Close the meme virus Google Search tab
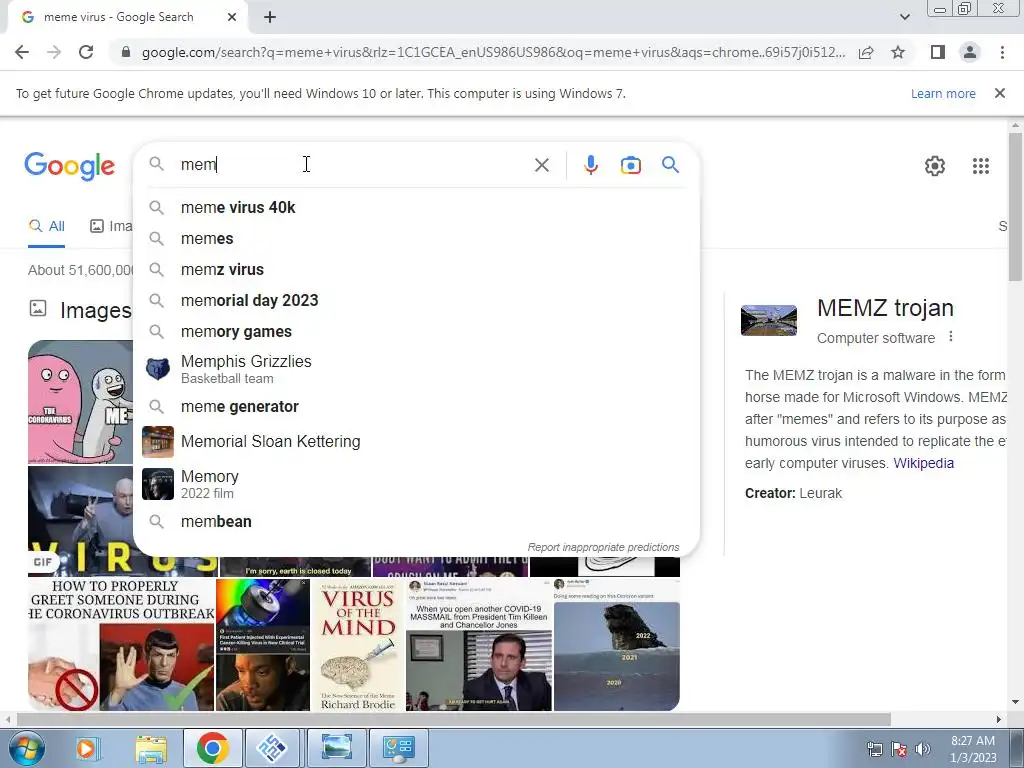Viewport: 1024px width, 768px height. point(232,17)
